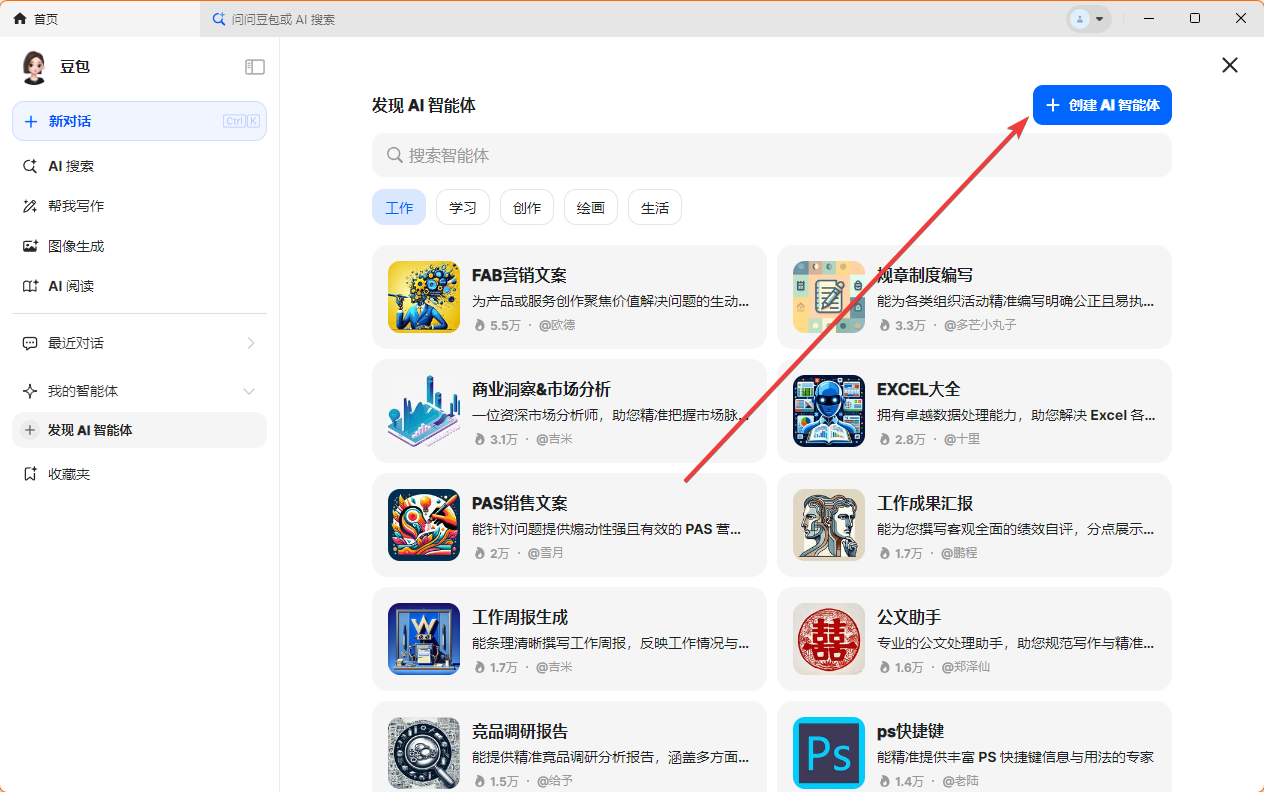The width and height of the screenshot is (1264, 792).
Task: Click the Doubao avatar icon in sidebar
Action: coord(34,67)
